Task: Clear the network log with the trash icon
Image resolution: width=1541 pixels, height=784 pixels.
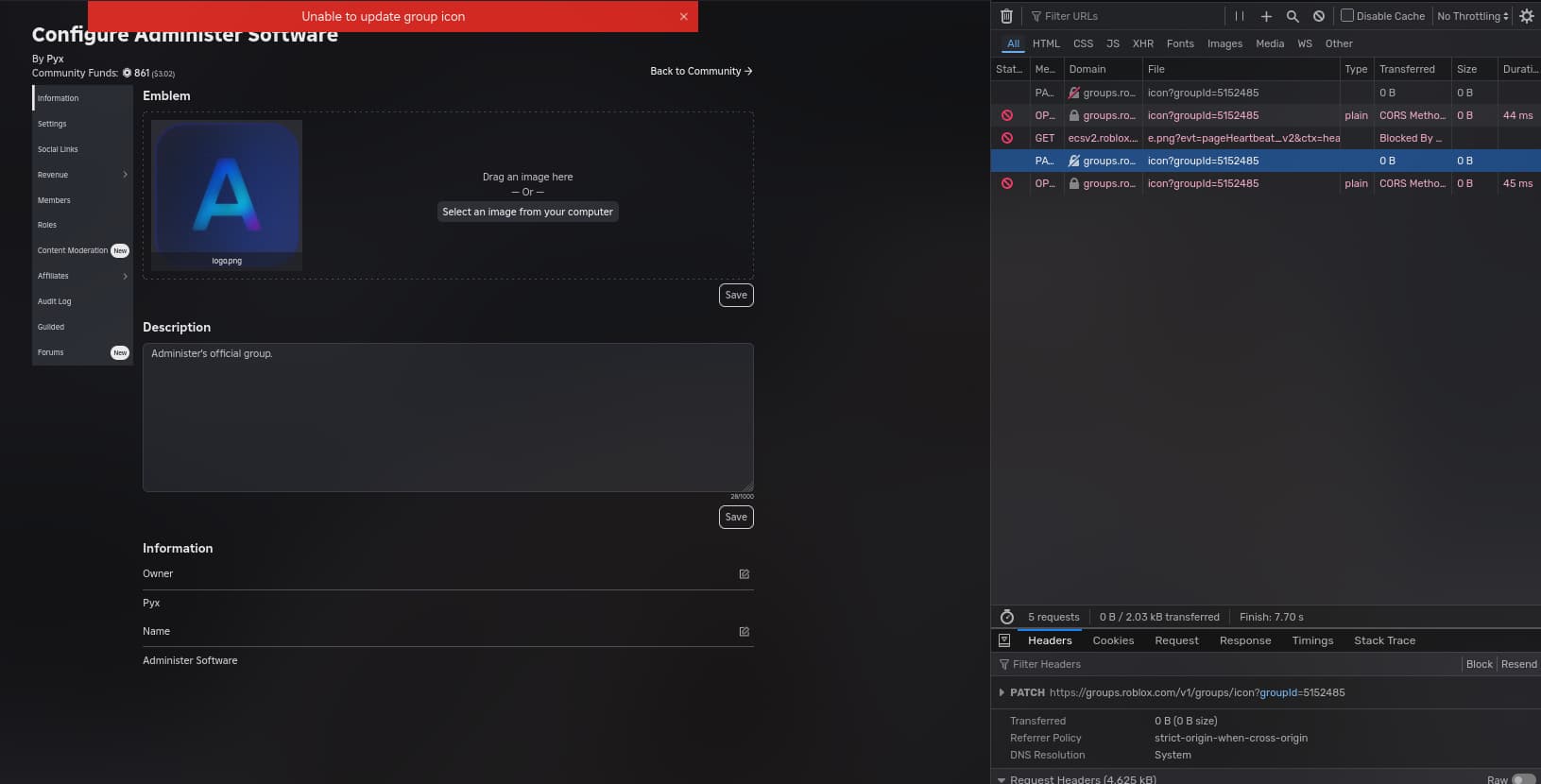Action: click(x=1006, y=16)
